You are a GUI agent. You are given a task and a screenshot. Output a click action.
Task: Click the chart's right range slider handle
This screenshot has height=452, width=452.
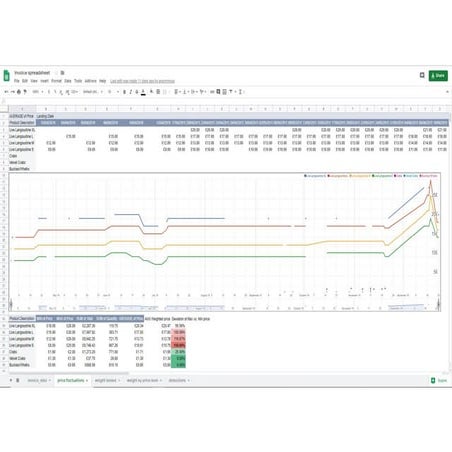pyautogui.click(x=438, y=304)
